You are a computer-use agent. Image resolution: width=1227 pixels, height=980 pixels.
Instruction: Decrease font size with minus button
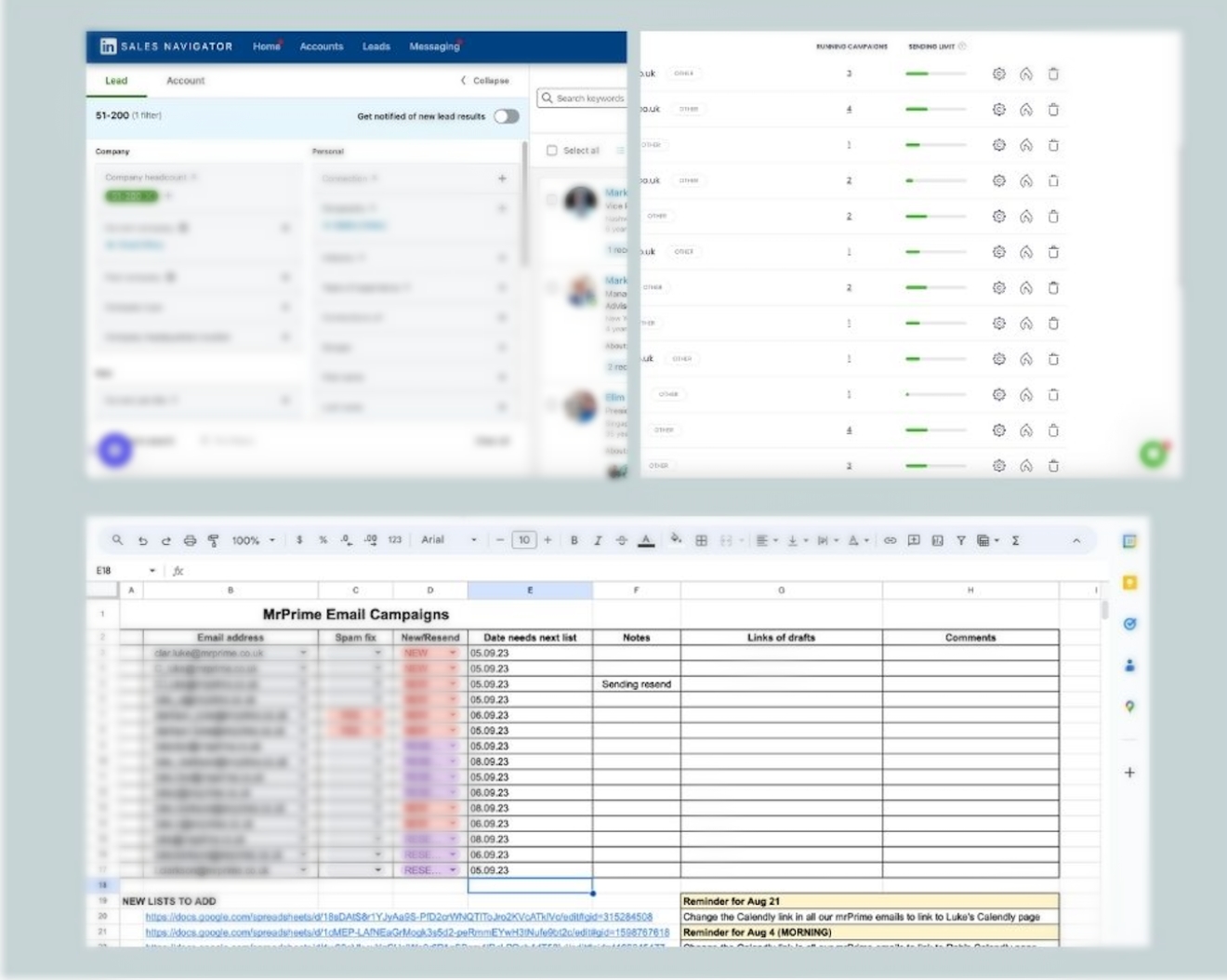[x=500, y=540]
